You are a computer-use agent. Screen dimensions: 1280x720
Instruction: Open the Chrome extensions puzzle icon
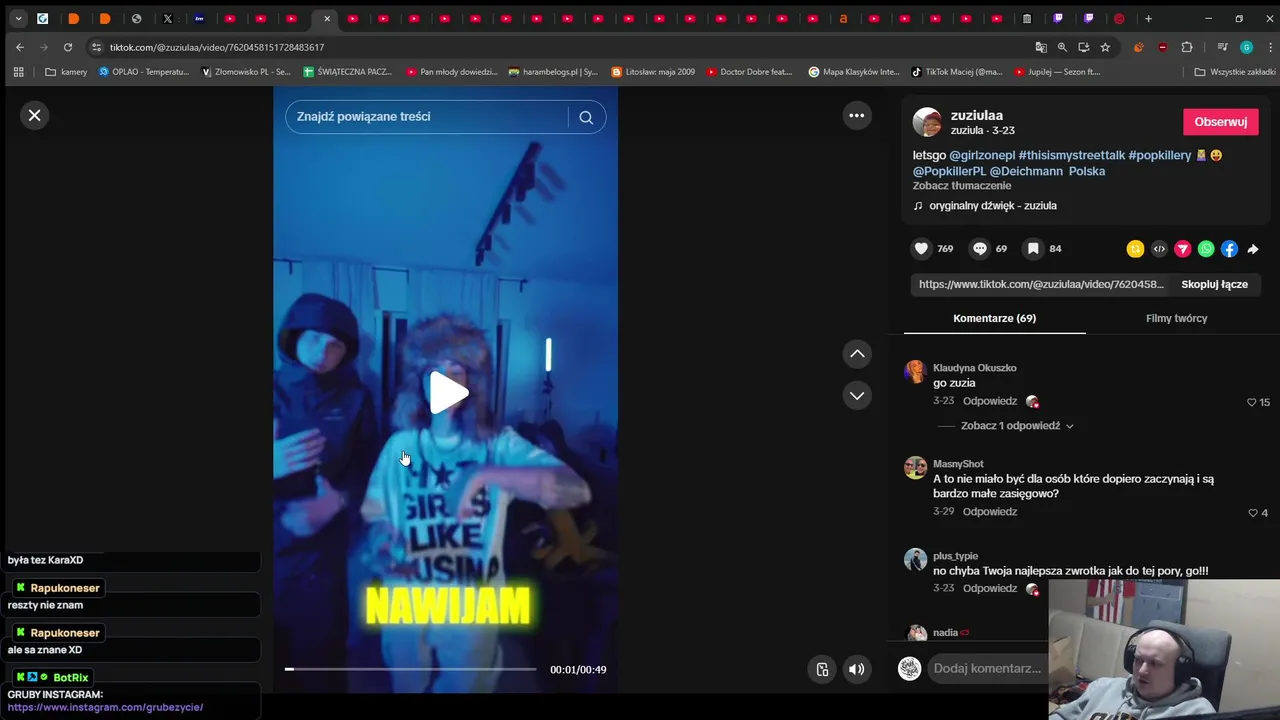[1187, 47]
